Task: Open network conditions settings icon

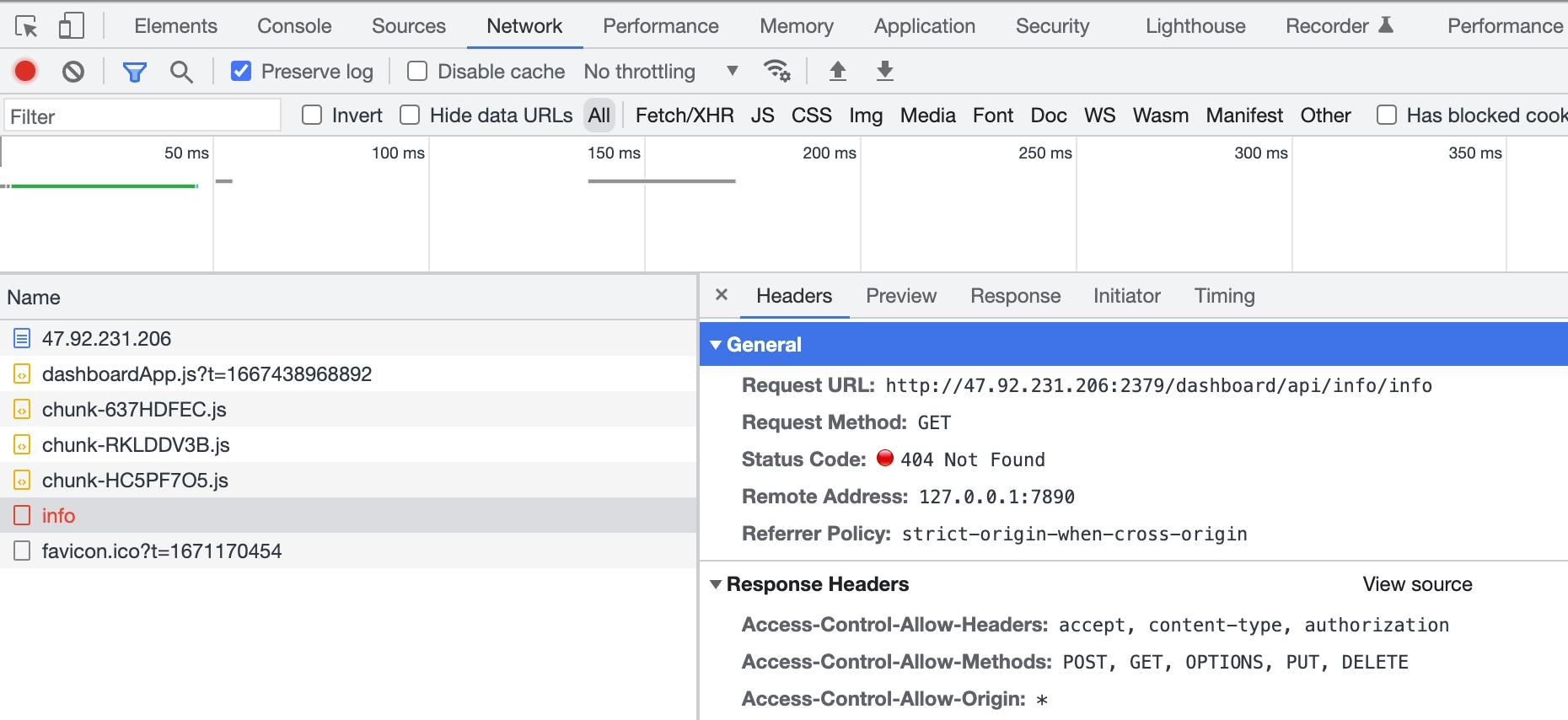Action: pyautogui.click(x=776, y=71)
